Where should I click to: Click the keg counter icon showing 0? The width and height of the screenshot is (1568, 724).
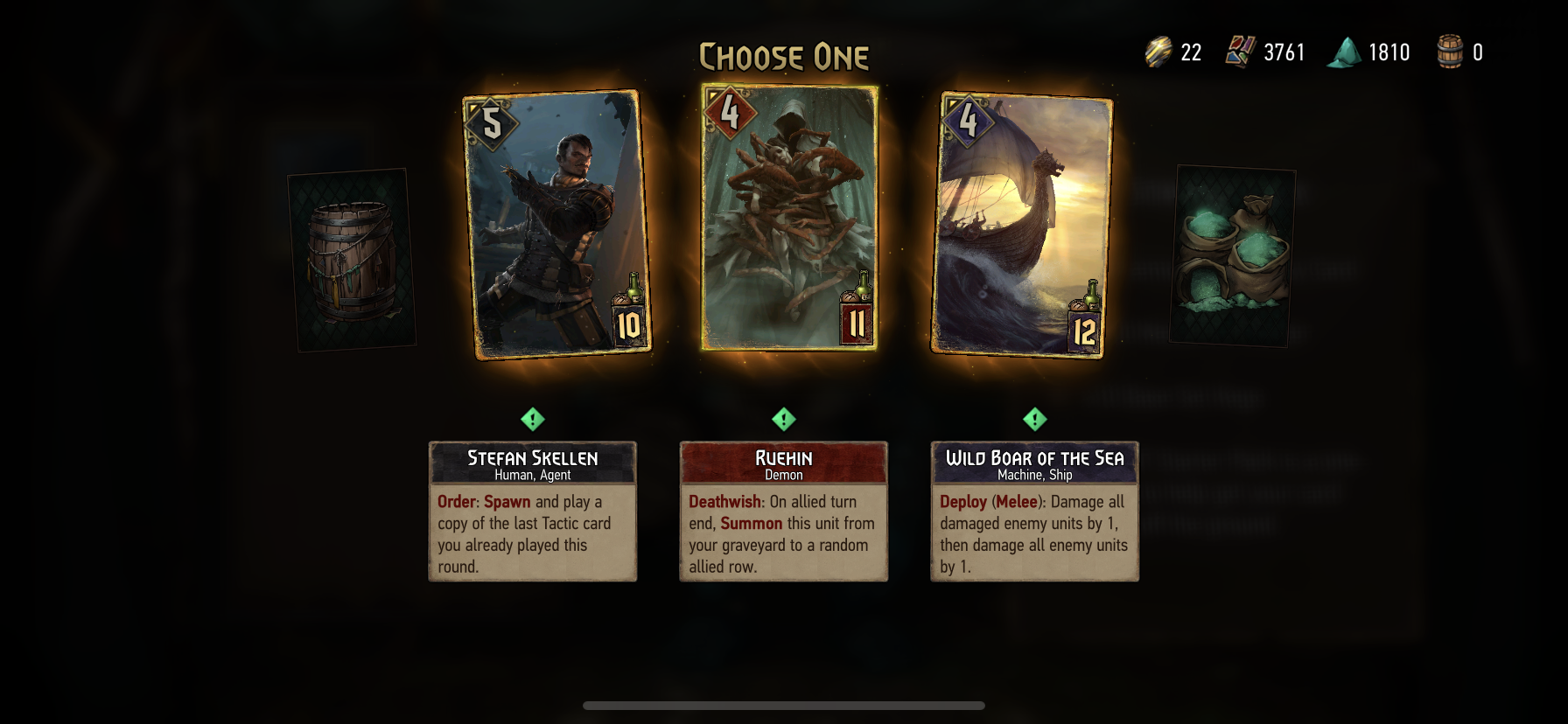click(1450, 52)
